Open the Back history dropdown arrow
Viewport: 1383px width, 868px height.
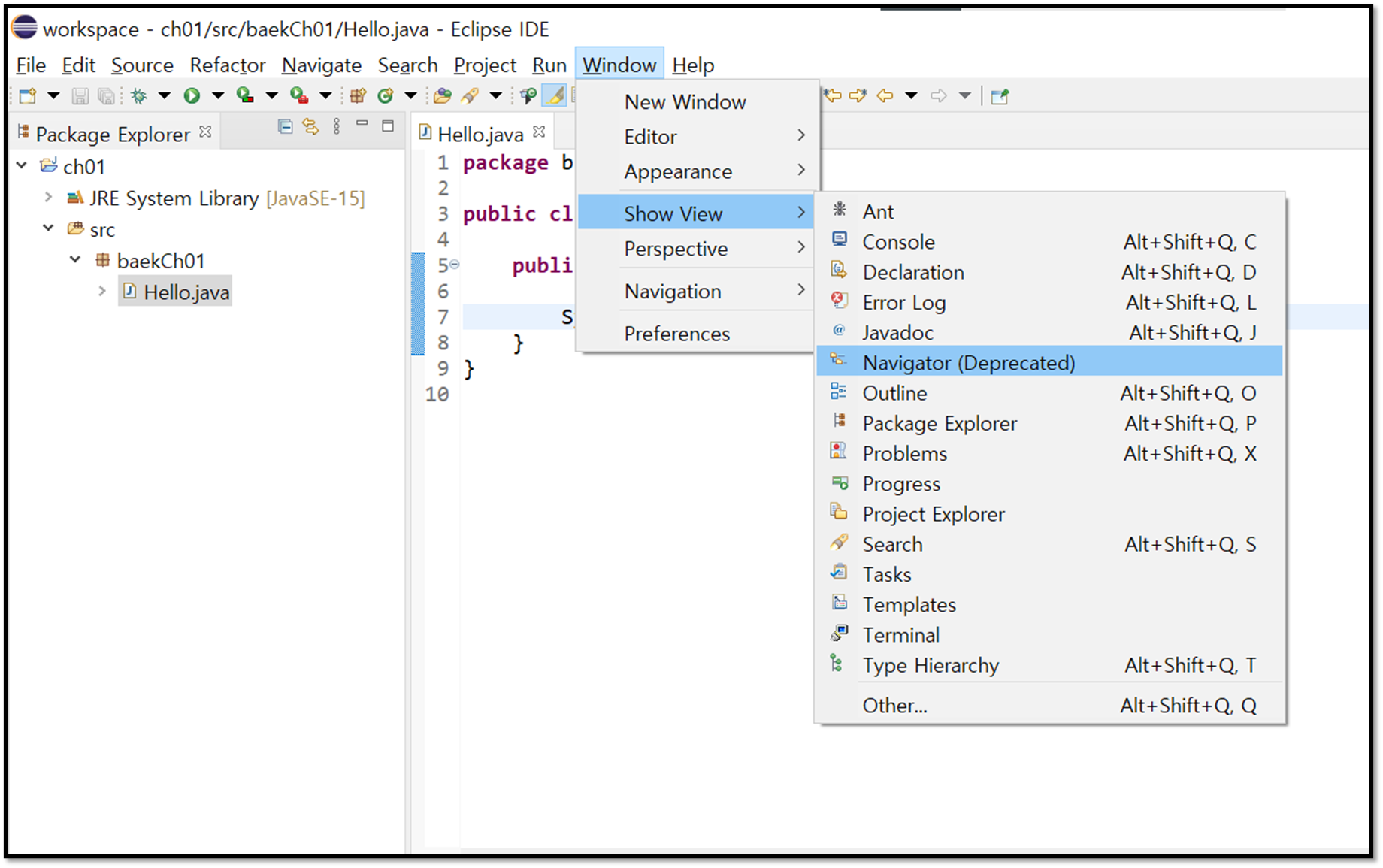(x=911, y=95)
